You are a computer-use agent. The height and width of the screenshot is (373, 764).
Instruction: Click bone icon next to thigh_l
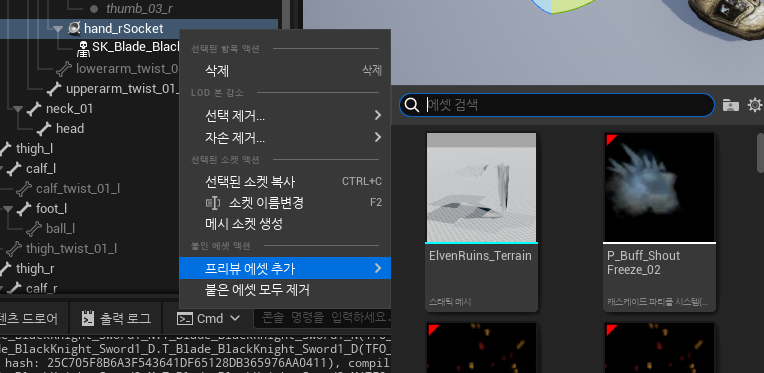[5, 149]
